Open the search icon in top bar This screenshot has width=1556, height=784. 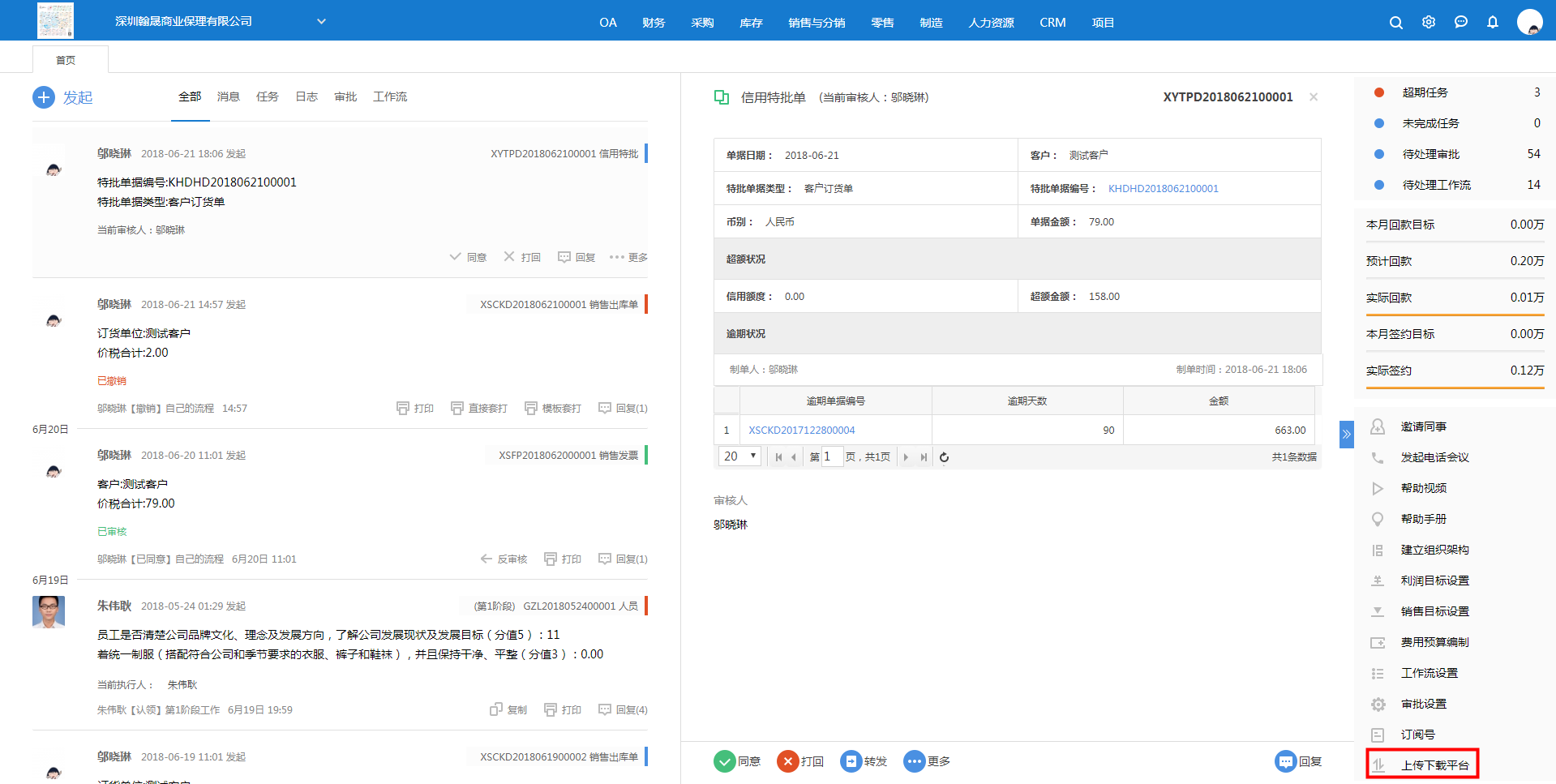pos(1395,23)
